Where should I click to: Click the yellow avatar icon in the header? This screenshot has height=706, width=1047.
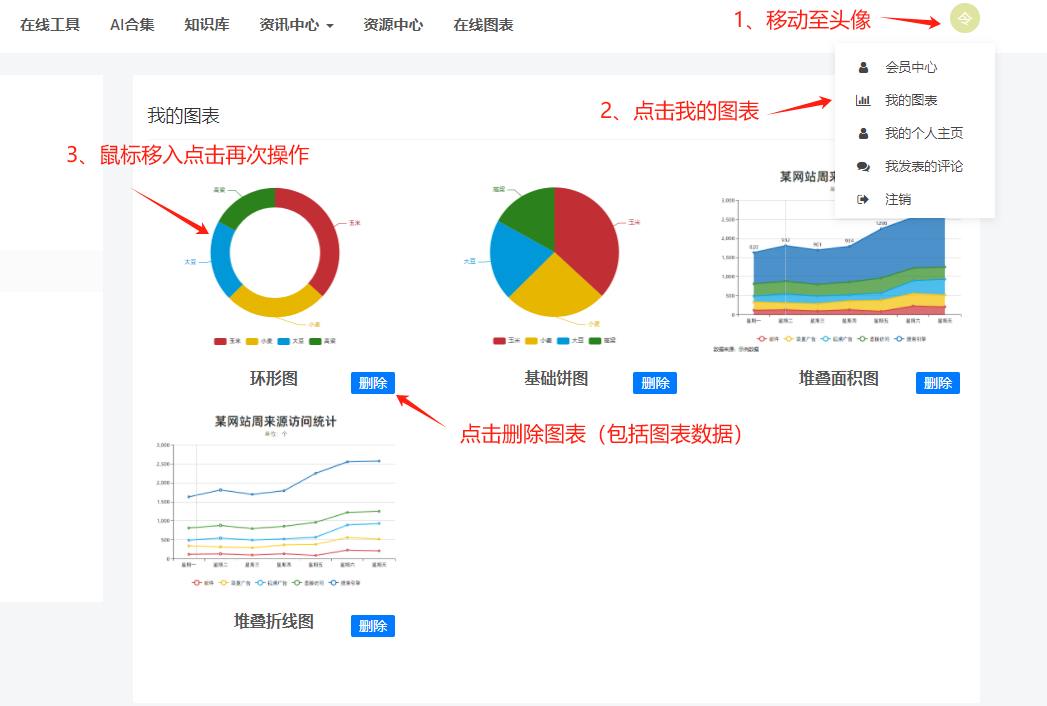click(x=964, y=18)
